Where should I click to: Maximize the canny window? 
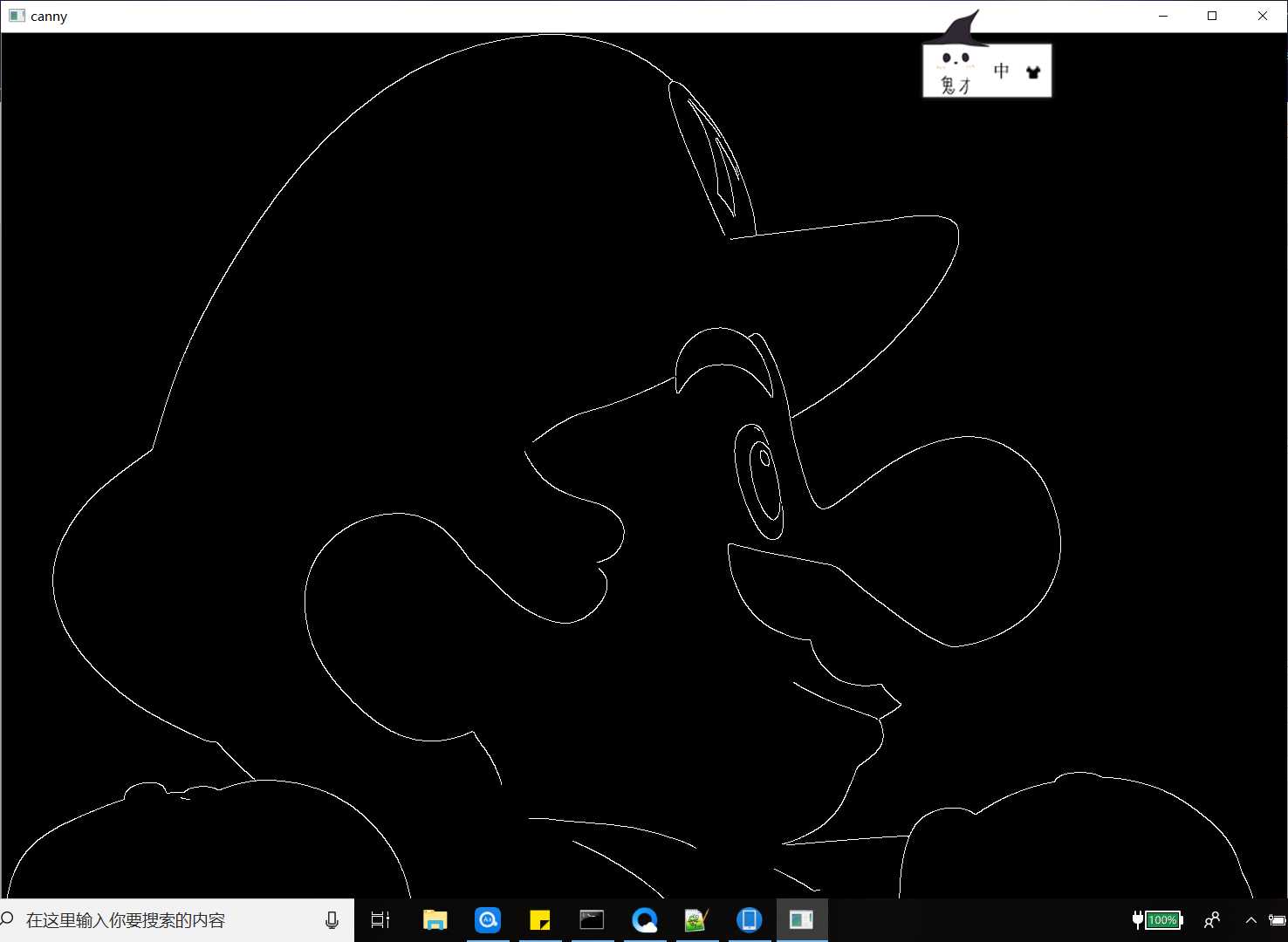1212,16
